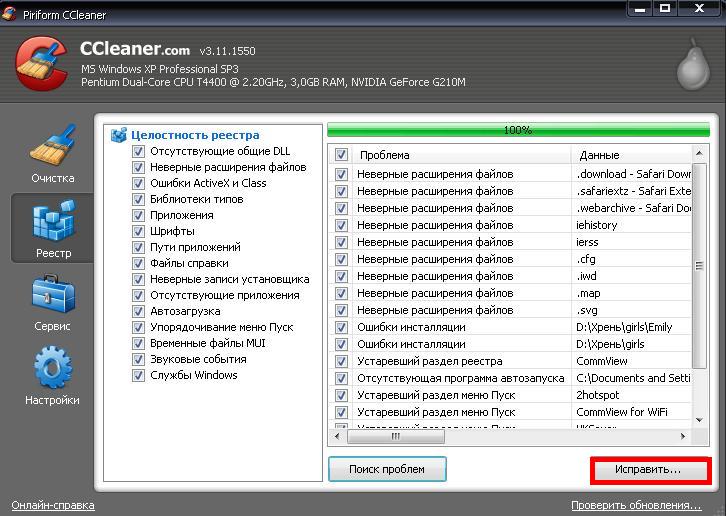The width and height of the screenshot is (726, 516).
Task: Open the Онлайн-справка link
Action: click(53, 505)
